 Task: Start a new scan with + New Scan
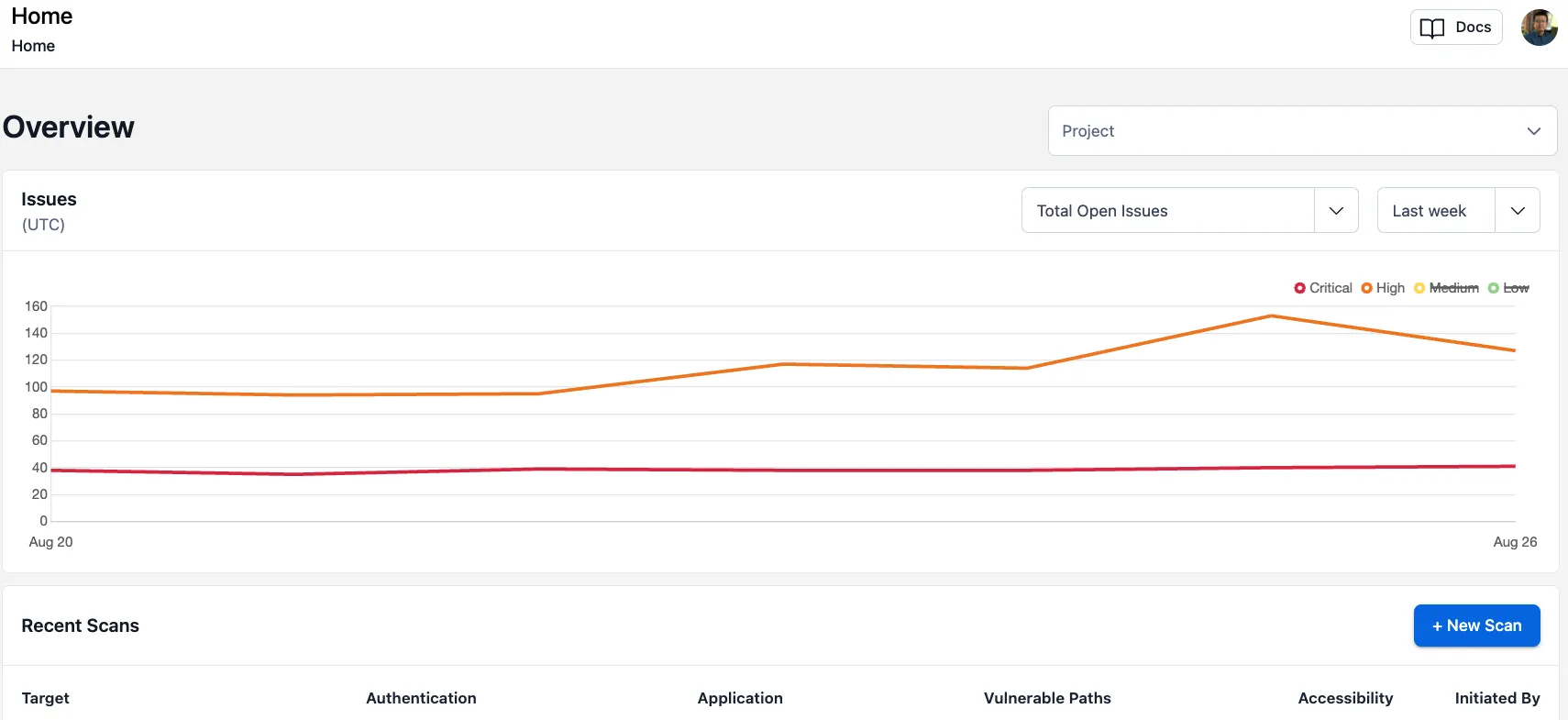coord(1476,626)
